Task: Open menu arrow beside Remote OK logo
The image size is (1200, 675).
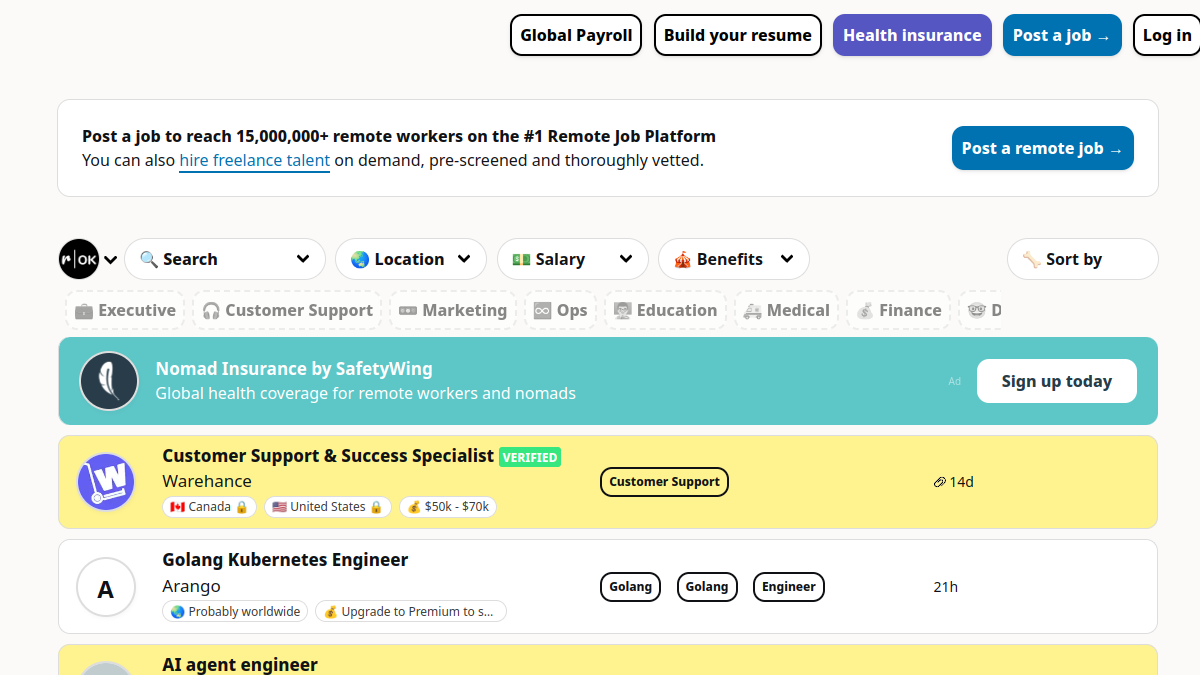Action: point(111,260)
